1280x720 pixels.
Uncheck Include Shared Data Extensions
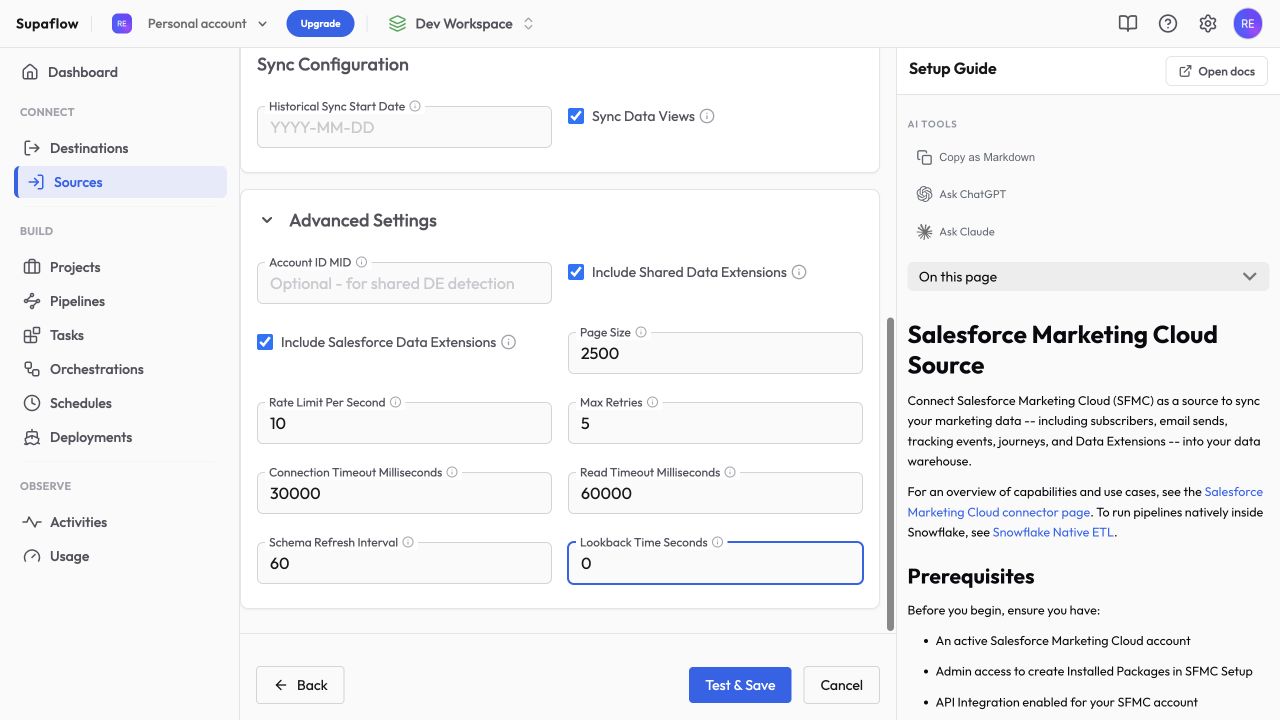click(576, 272)
